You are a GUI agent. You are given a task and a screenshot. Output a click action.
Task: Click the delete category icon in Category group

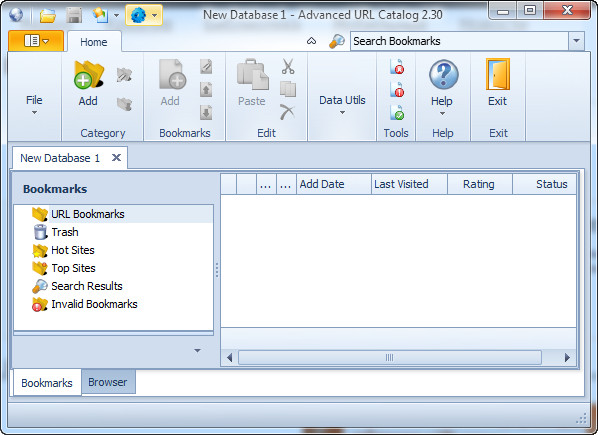124,103
